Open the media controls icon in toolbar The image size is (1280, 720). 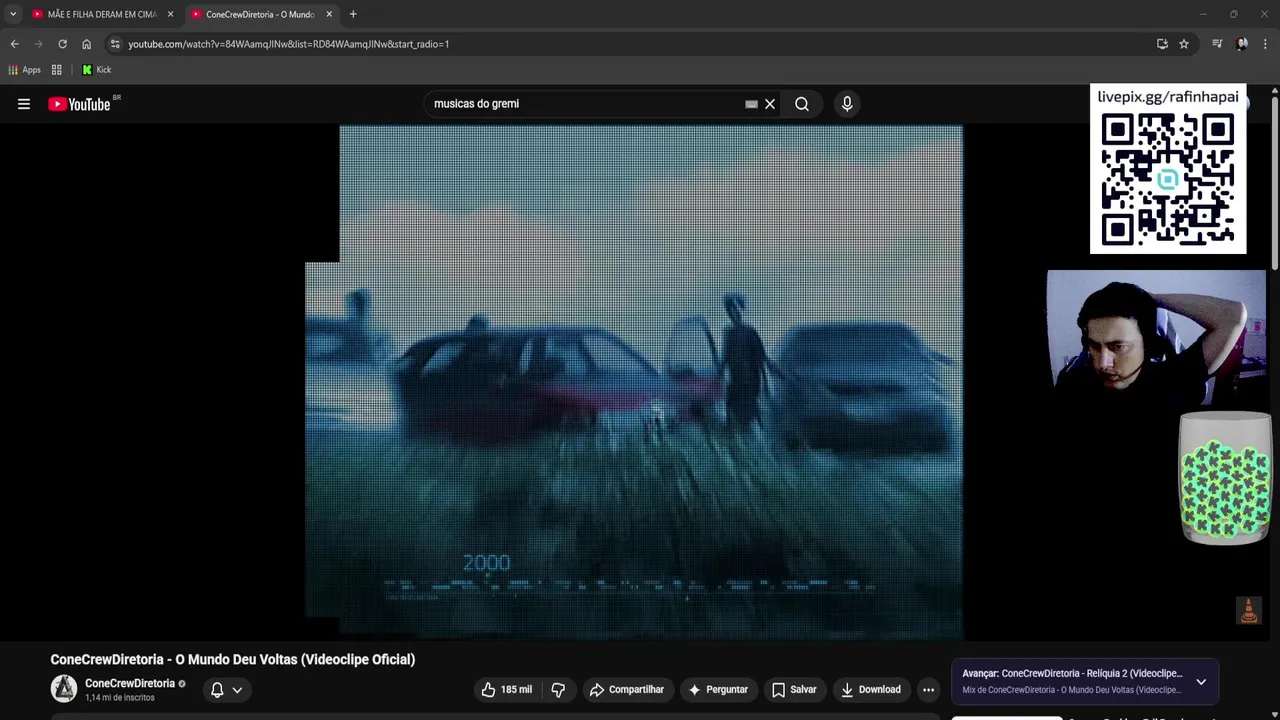(x=1217, y=44)
